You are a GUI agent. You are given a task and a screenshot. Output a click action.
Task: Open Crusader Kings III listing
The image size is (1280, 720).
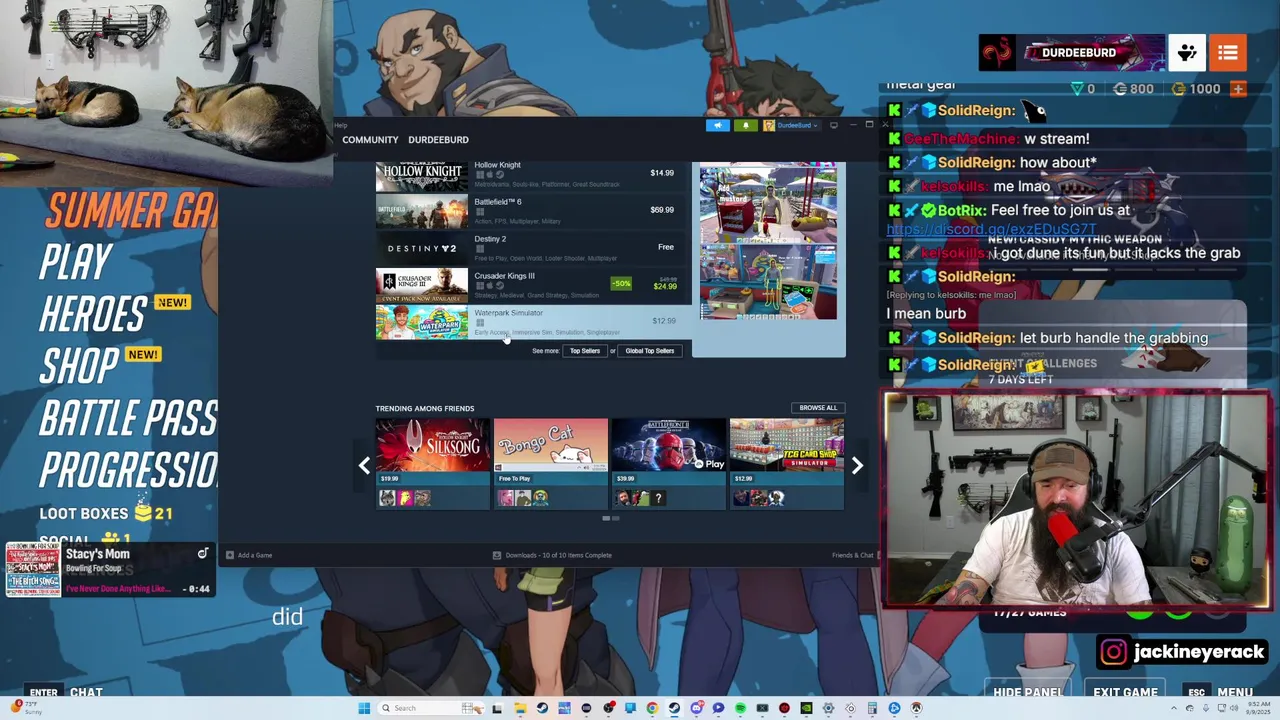532,285
